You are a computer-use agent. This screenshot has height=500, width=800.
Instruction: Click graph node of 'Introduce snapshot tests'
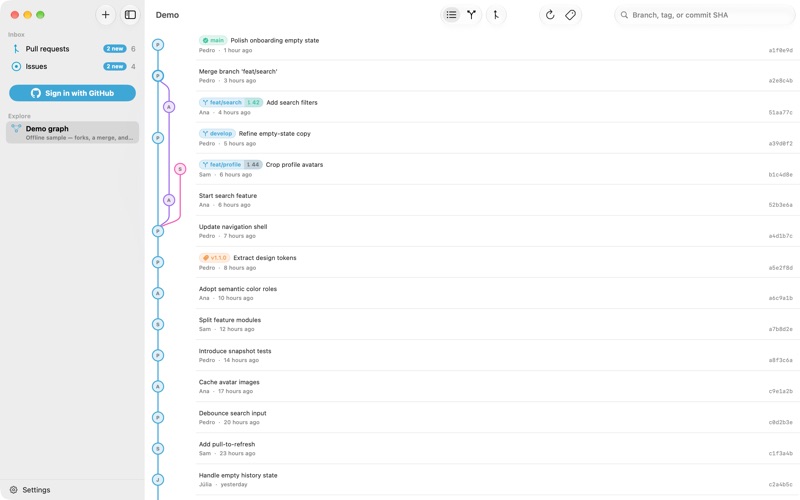click(158, 355)
